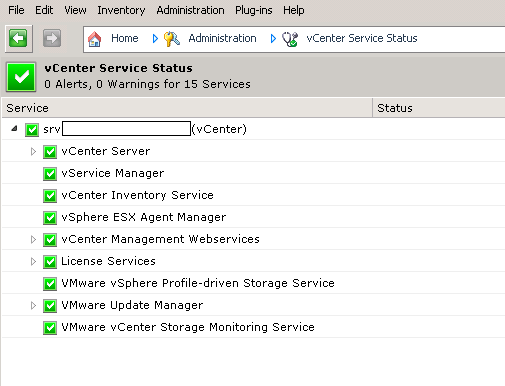
Task: Click green check icon for VMware Update Manager
Action: (50, 306)
